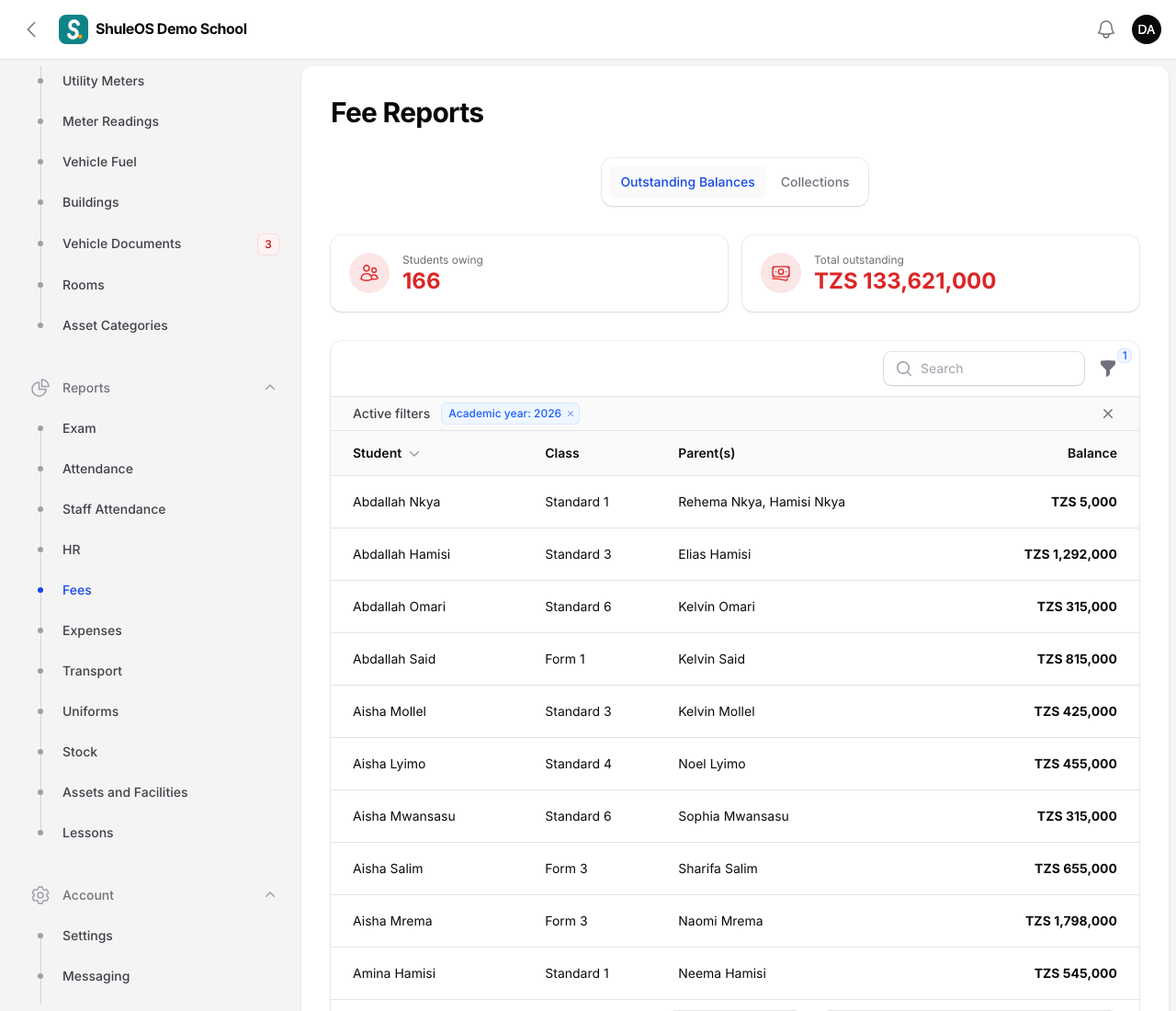Remove the Academic year 2026 filter chip

[571, 414]
